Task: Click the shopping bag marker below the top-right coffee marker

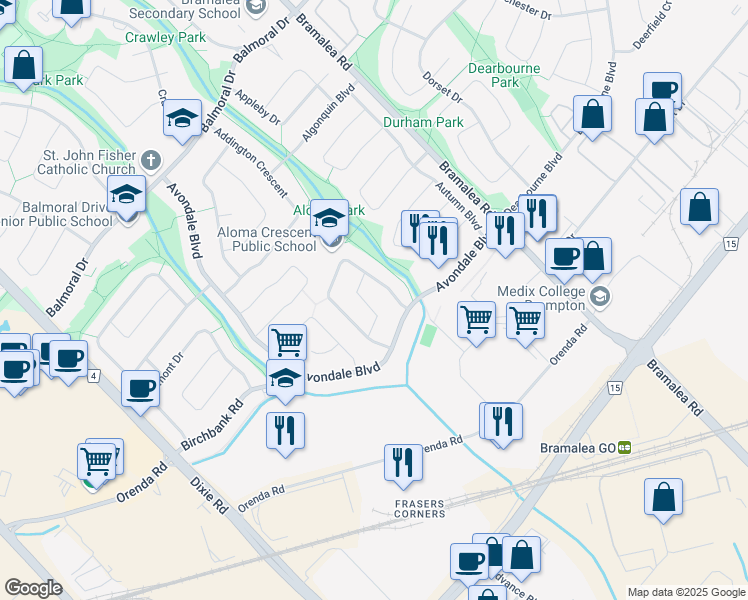Action: (x=654, y=119)
